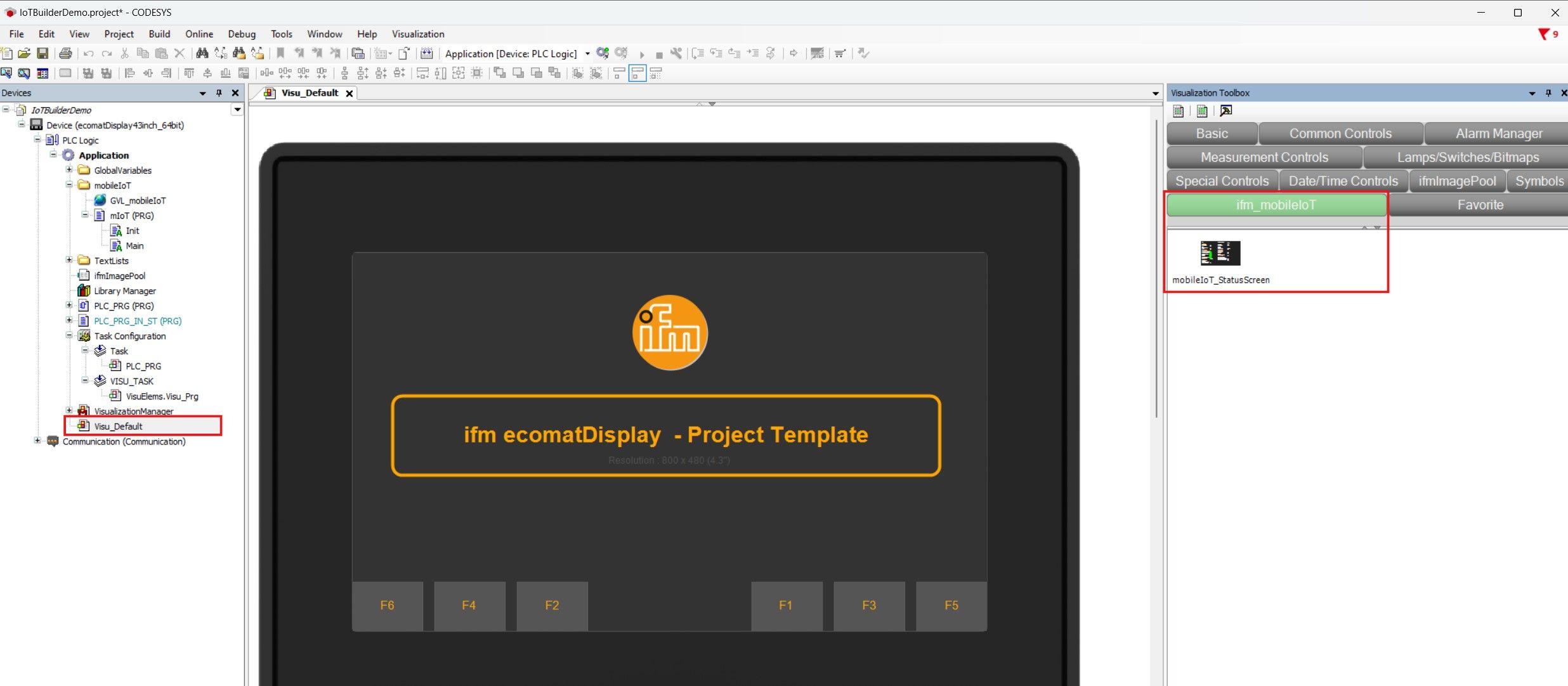
Task: Start application with the play icon
Action: 642,55
